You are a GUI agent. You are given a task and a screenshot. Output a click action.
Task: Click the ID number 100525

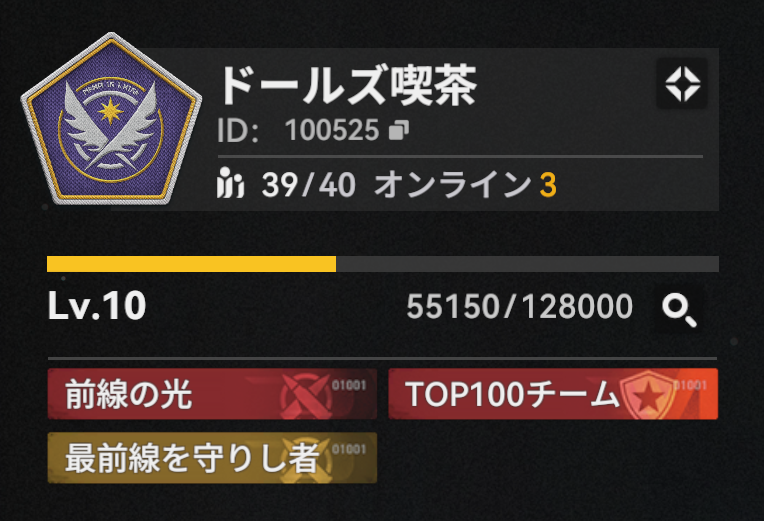tap(332, 130)
